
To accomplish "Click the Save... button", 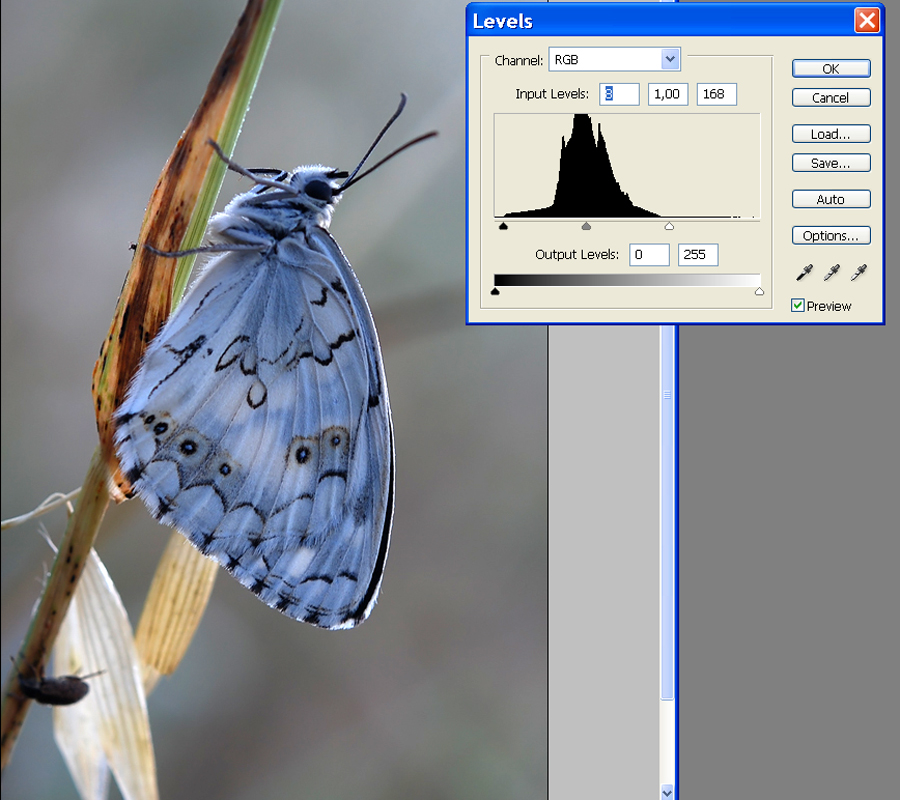I will (x=830, y=163).
